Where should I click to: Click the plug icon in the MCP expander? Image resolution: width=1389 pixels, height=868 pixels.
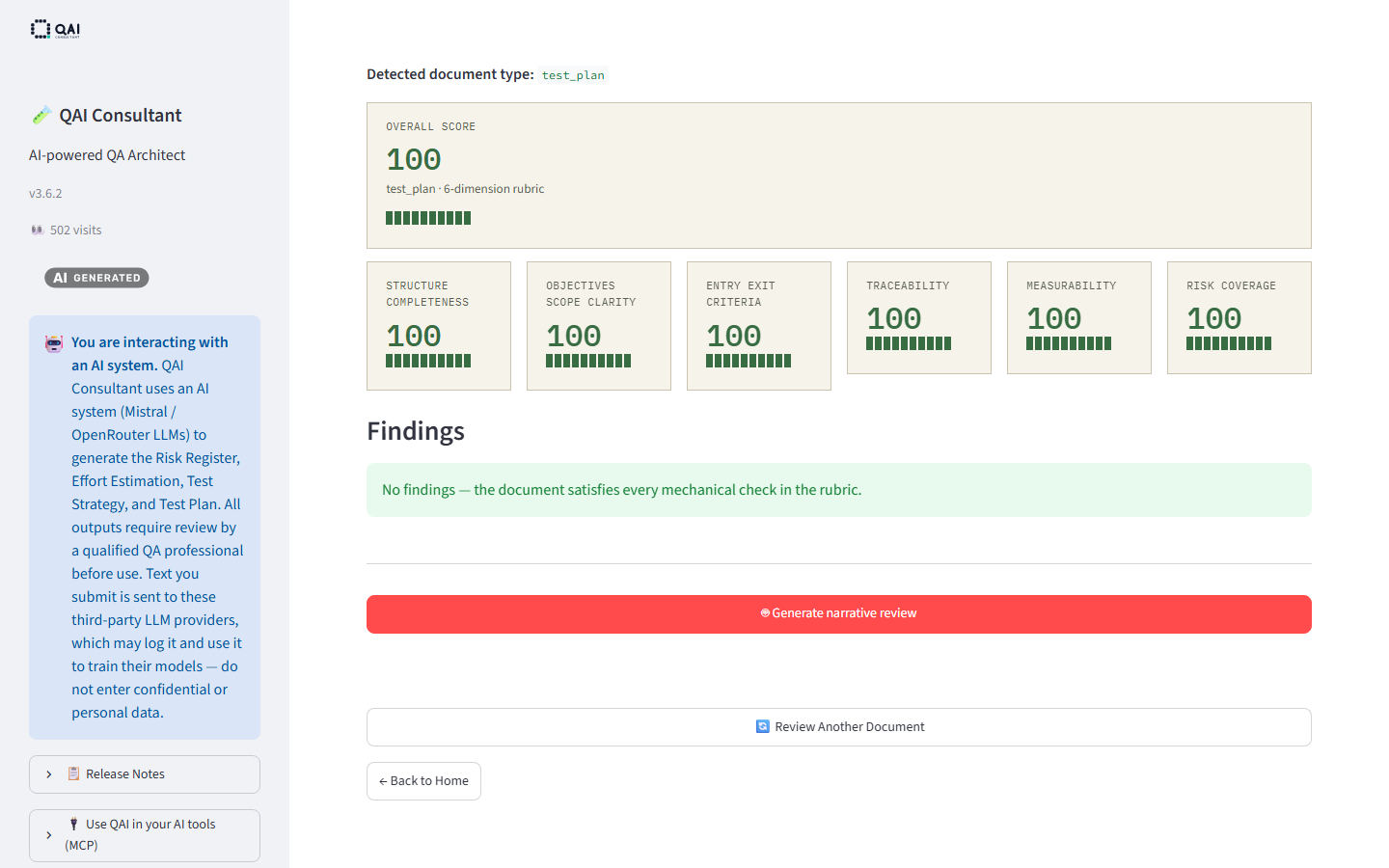coord(73,824)
